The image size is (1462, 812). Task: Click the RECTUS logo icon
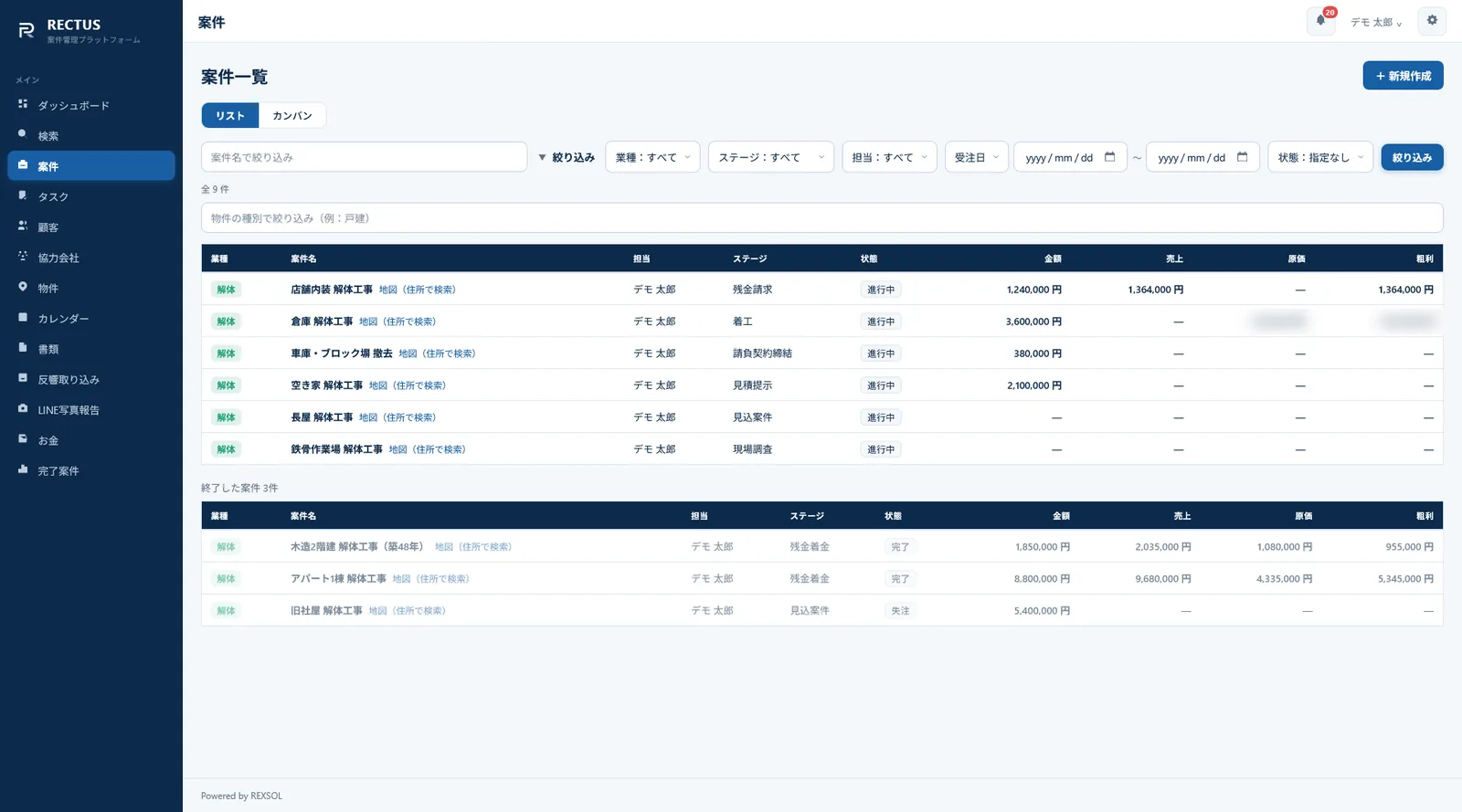point(26,31)
